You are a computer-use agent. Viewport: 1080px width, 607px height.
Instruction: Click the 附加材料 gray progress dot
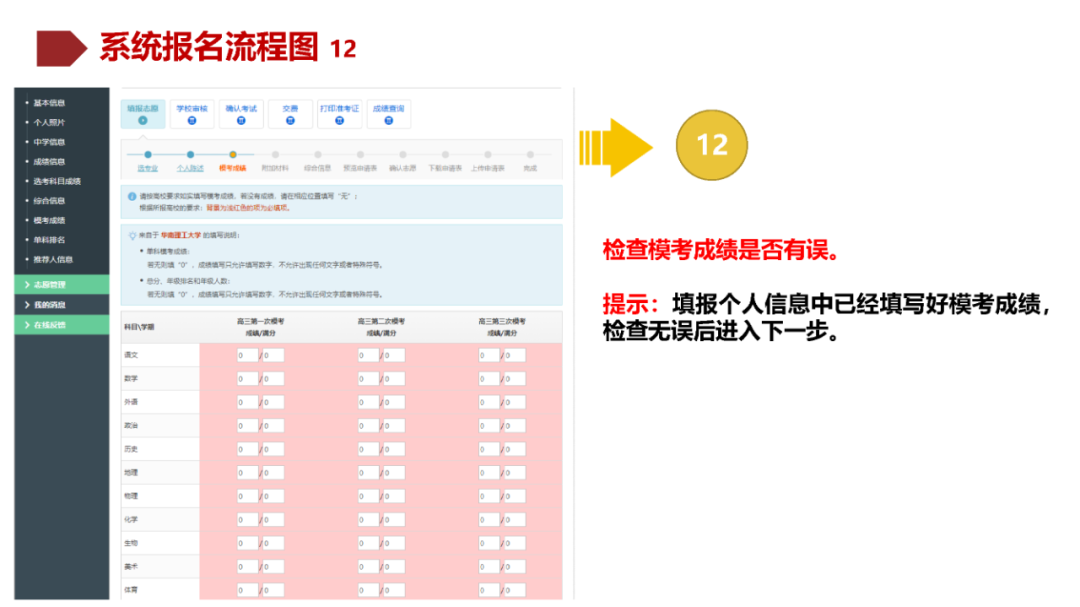276,153
